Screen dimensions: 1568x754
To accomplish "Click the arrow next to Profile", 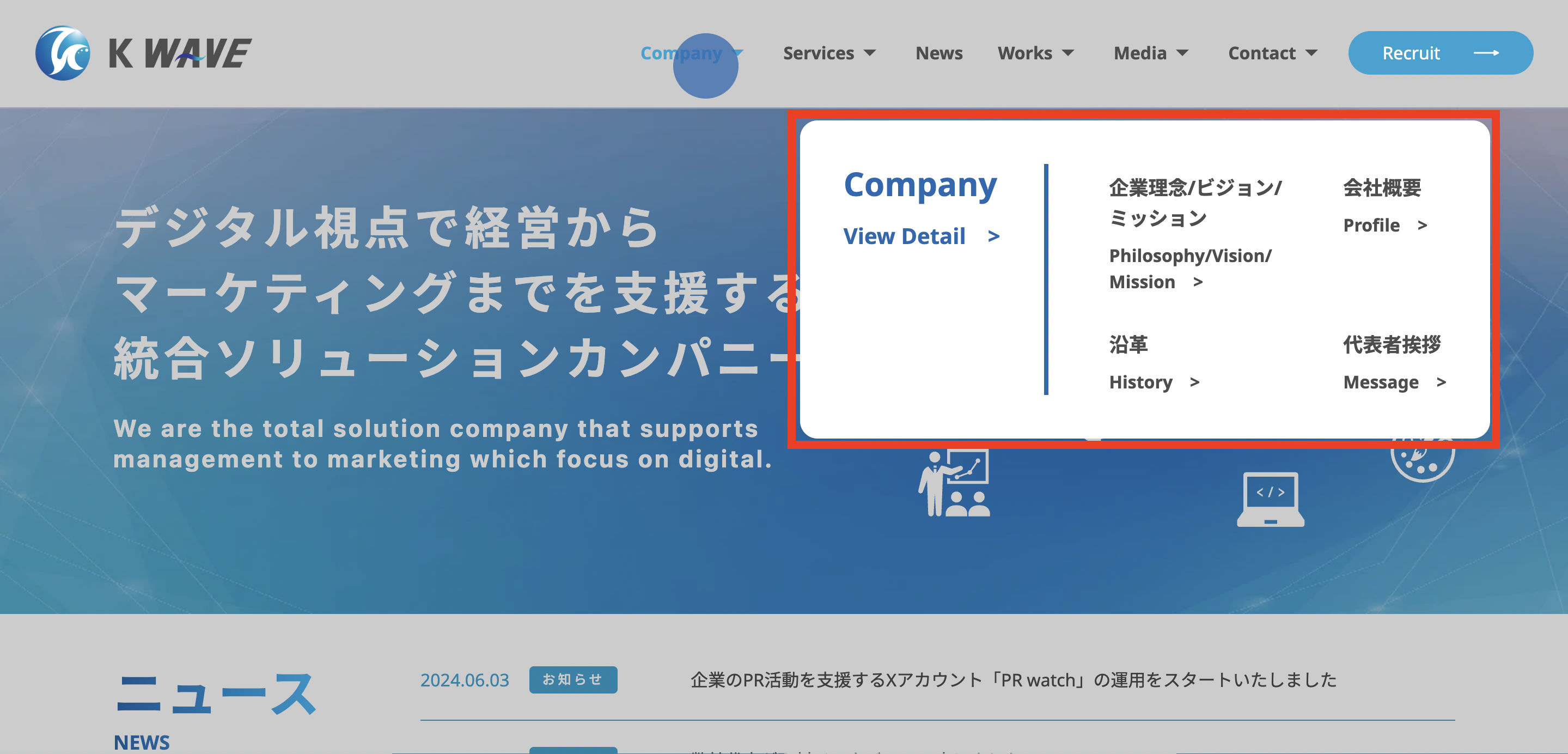I will coord(1422,226).
